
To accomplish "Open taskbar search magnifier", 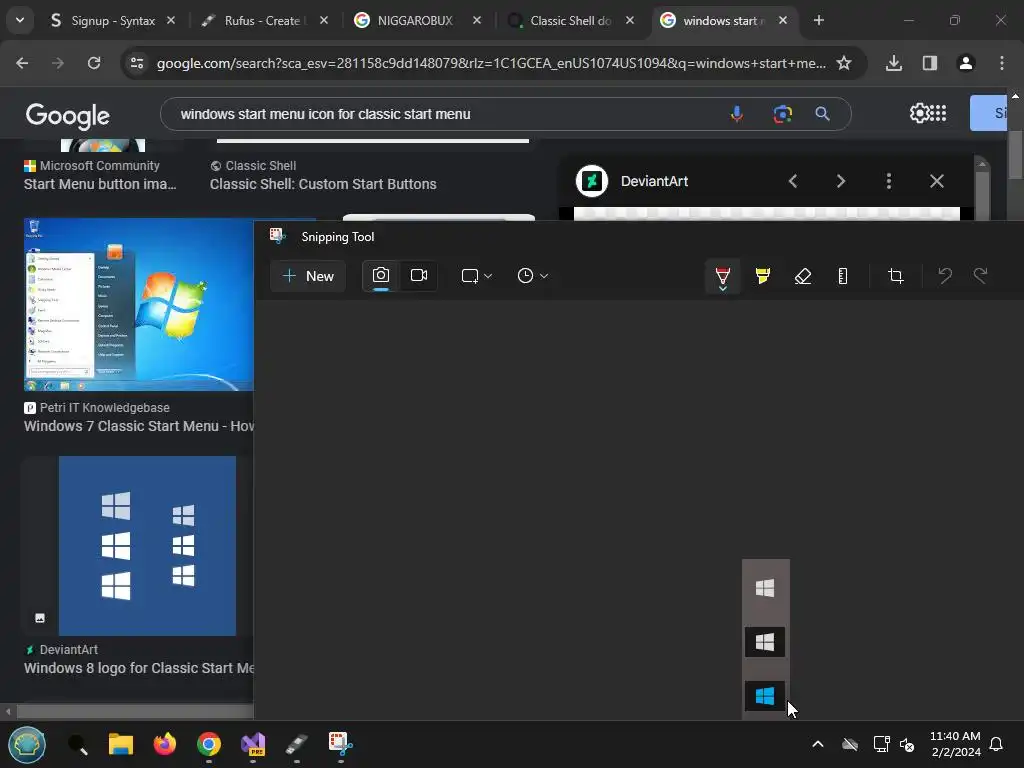I will [x=78, y=744].
